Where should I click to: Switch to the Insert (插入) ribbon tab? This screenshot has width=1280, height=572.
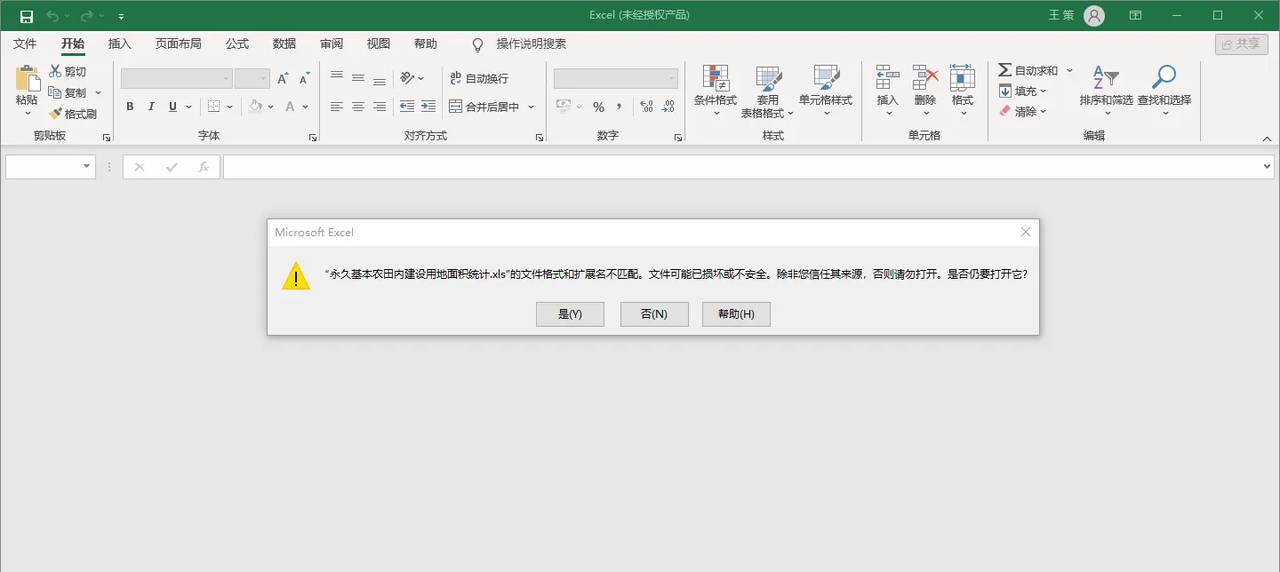pos(120,44)
